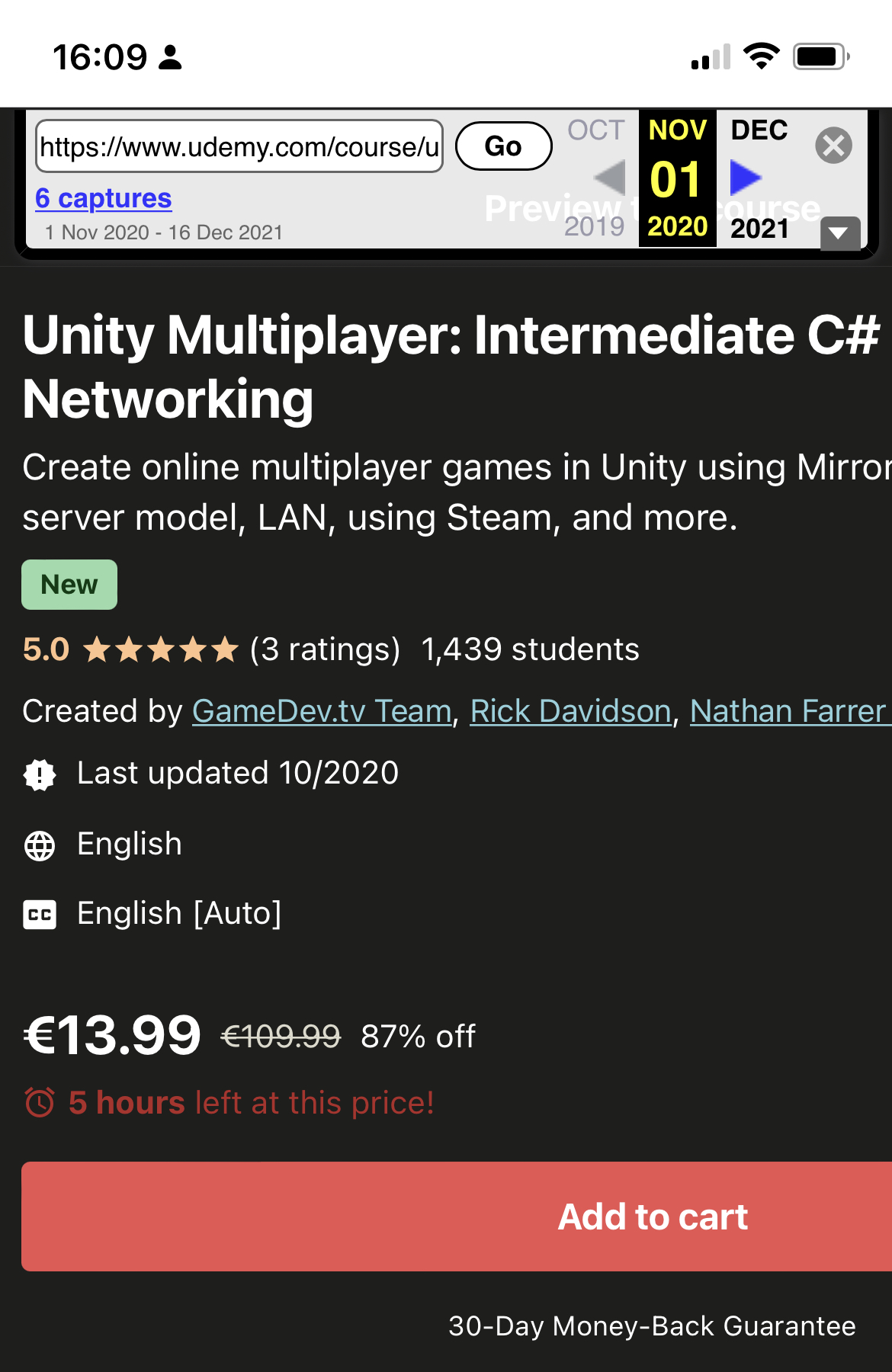Screen dimensions: 892x1372
Task: Jump to the 2021 capture year
Action: [759, 228]
